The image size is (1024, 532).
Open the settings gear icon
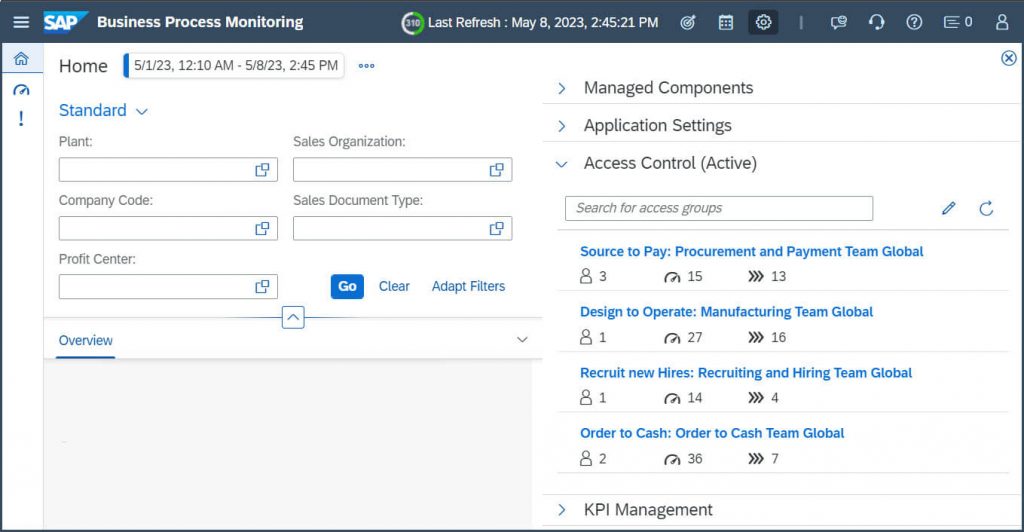[763, 22]
